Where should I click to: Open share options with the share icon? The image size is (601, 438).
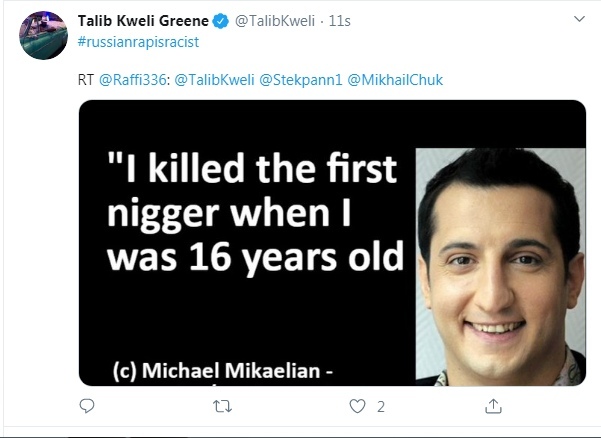coord(492,406)
